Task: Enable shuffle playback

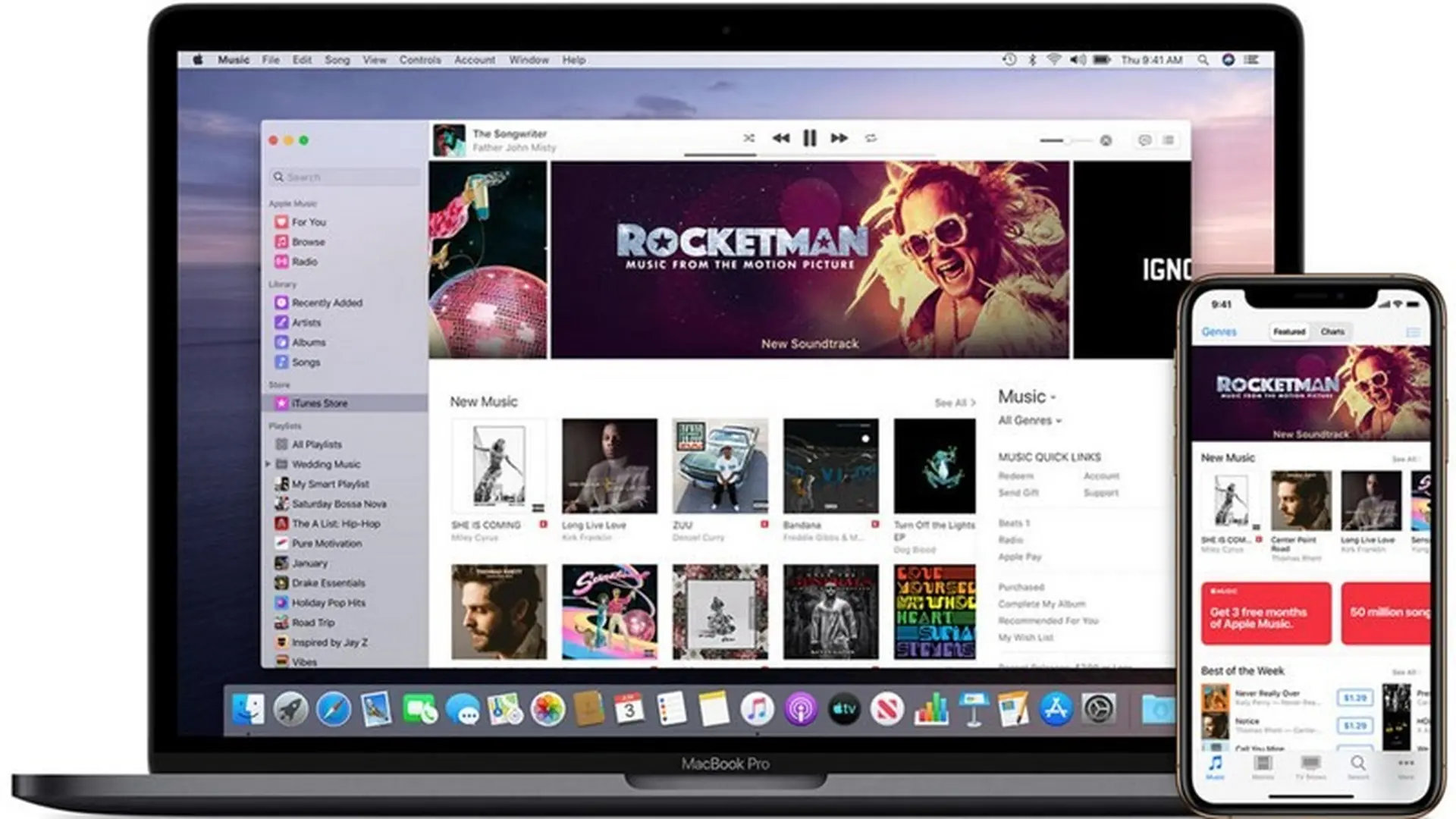Action: click(x=748, y=138)
